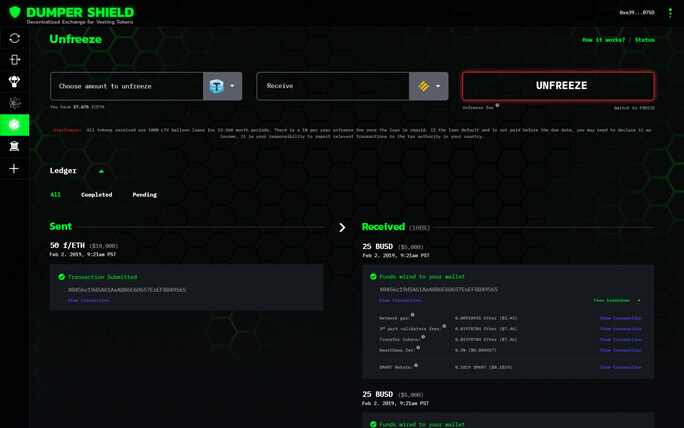The width and height of the screenshot is (684, 428).
Task: Click the Received (100%) heading
Action: point(396,227)
